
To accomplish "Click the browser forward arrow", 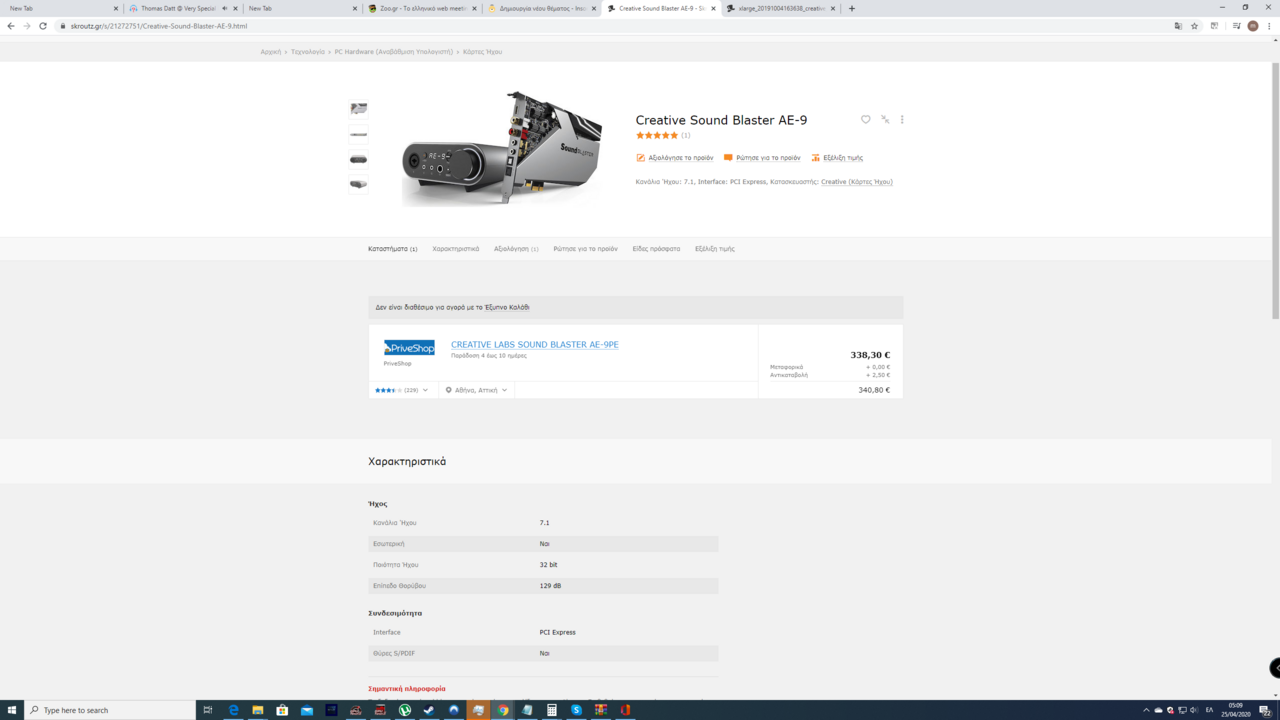I will [x=27, y=26].
